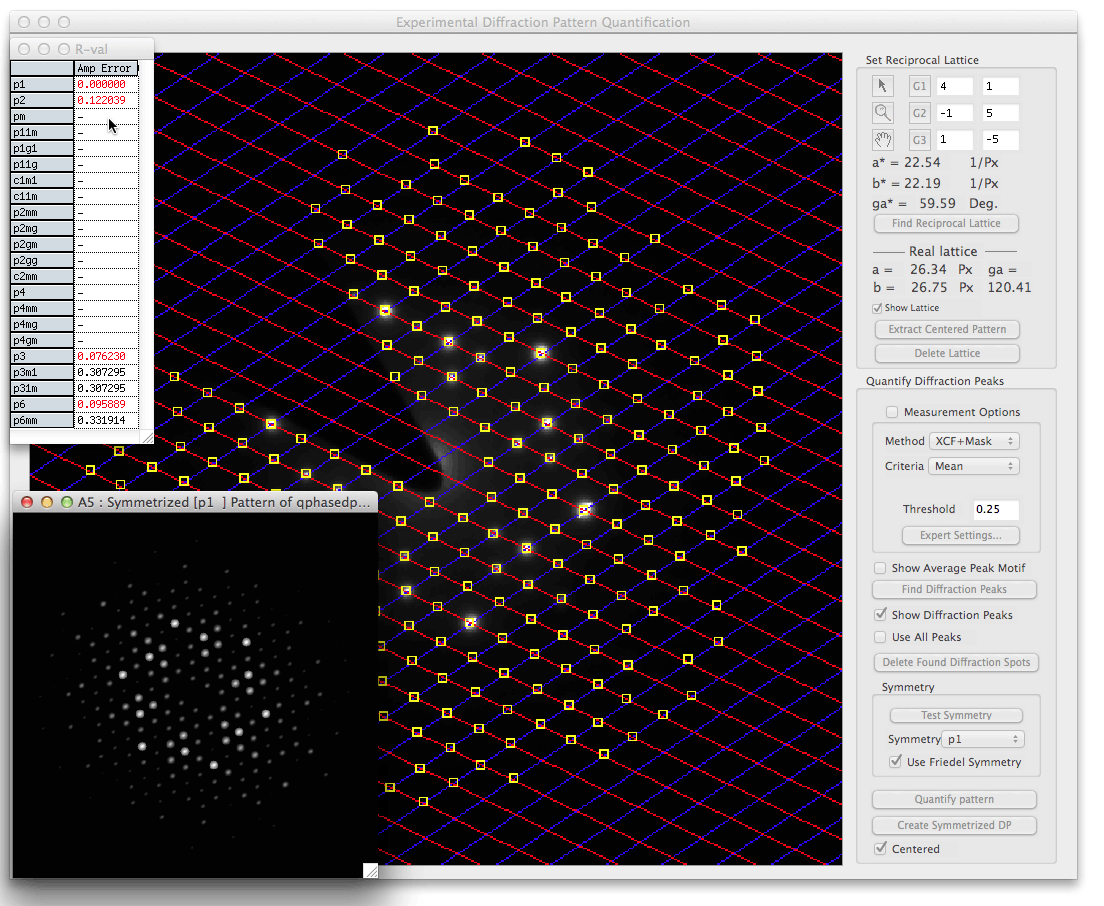Viewport: 1104px width, 906px height.
Task: Select the p2gg row header
Action: coord(42,260)
